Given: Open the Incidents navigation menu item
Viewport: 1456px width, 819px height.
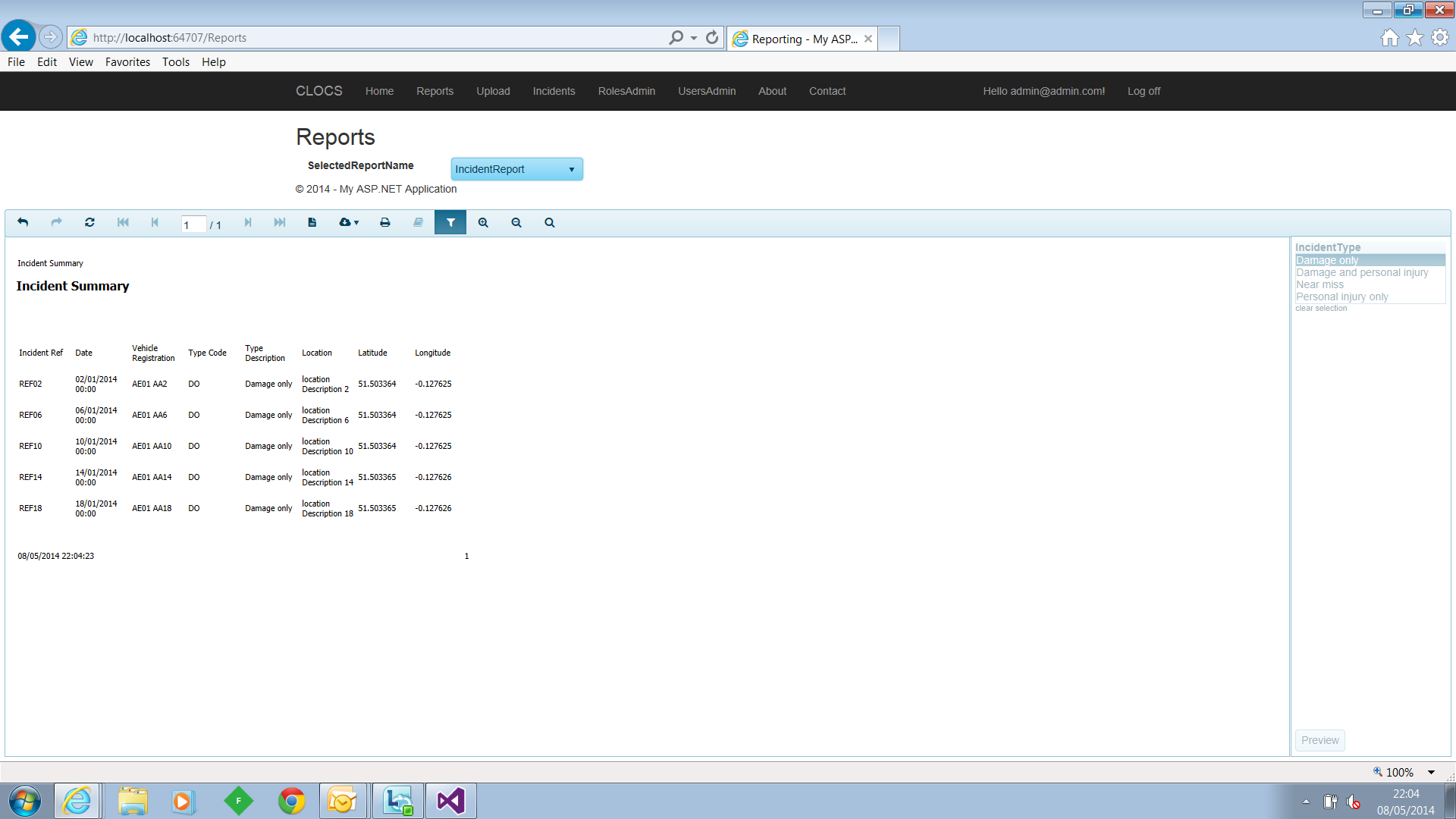Looking at the screenshot, I should click(554, 91).
